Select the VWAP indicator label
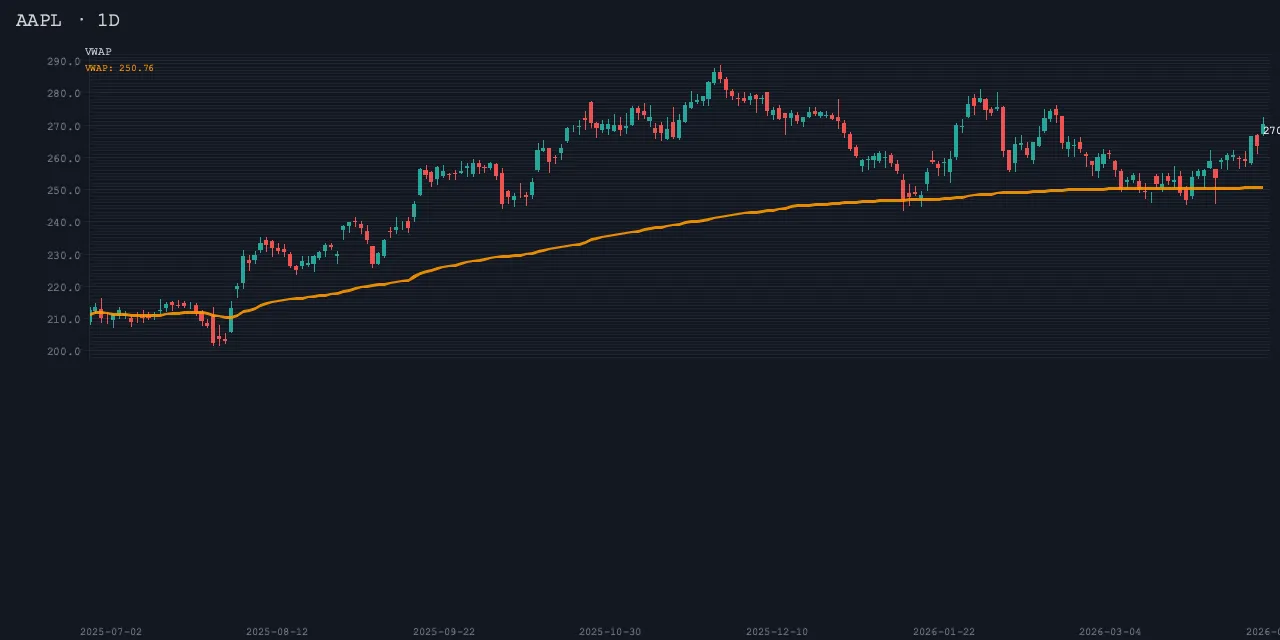1280x640 pixels. pyautogui.click(x=98, y=52)
